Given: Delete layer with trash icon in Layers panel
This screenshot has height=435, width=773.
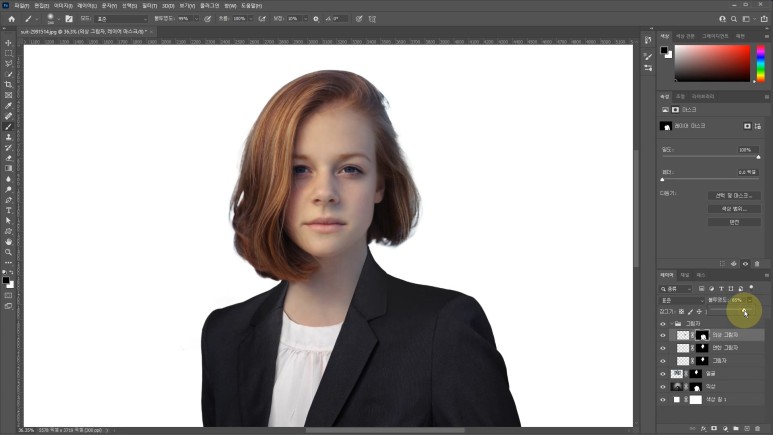Looking at the screenshot, I should click(x=758, y=429).
